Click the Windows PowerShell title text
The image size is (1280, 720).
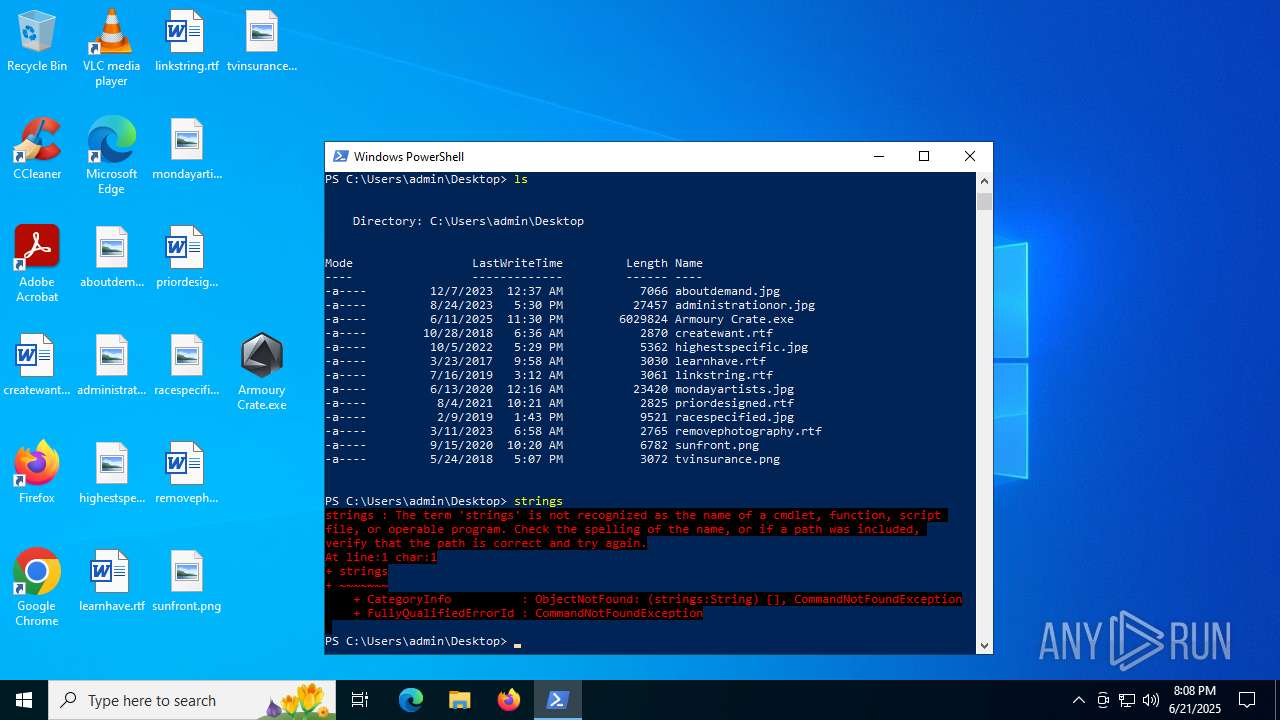(409, 156)
